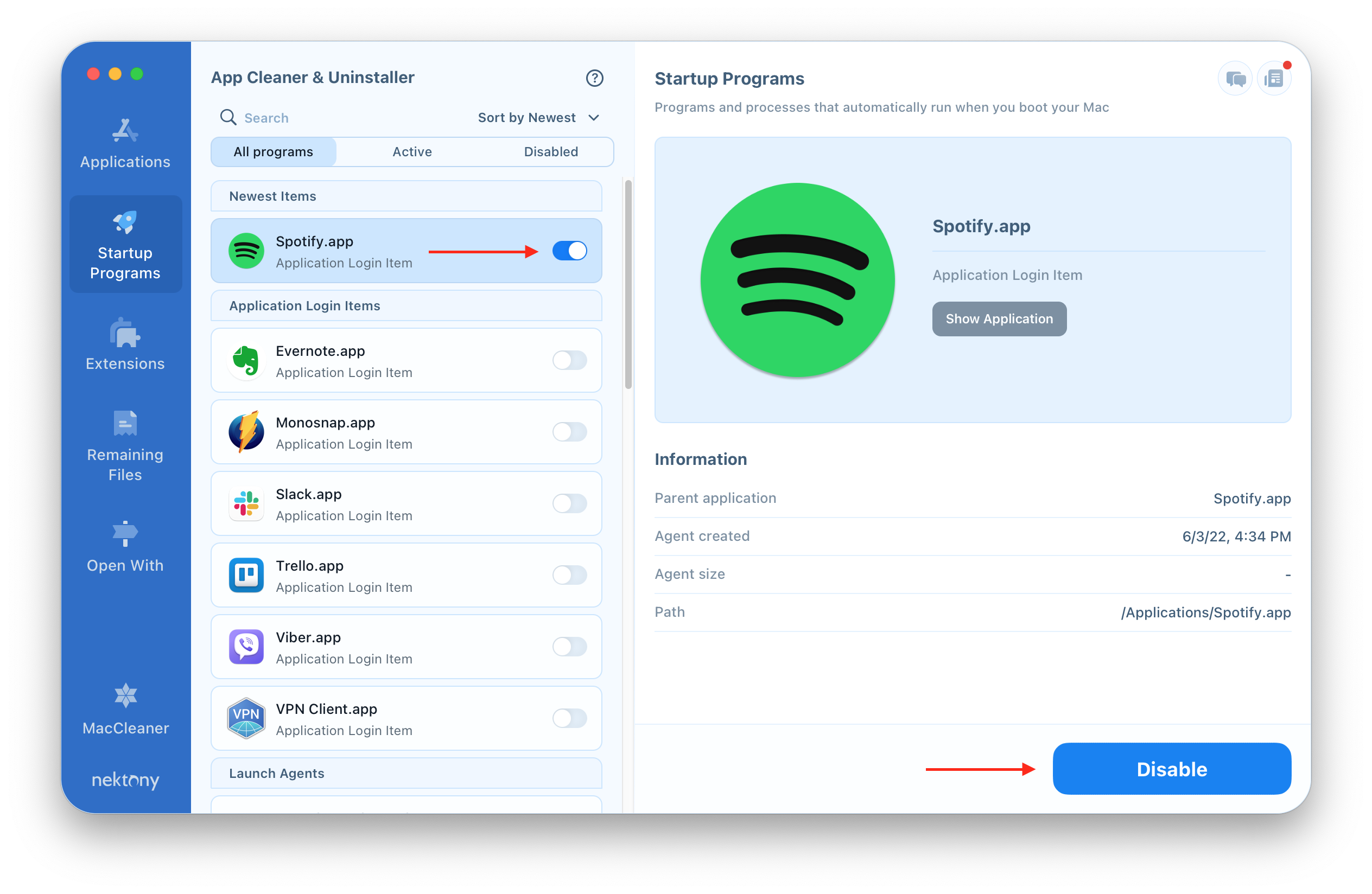
Task: Switch to Disabled tab
Action: click(550, 152)
